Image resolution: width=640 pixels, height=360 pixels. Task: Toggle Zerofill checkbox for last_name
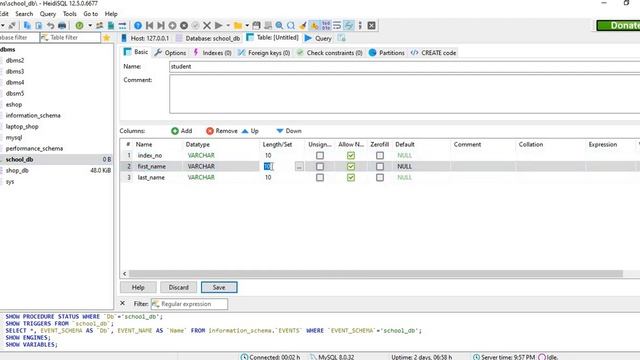380,178
